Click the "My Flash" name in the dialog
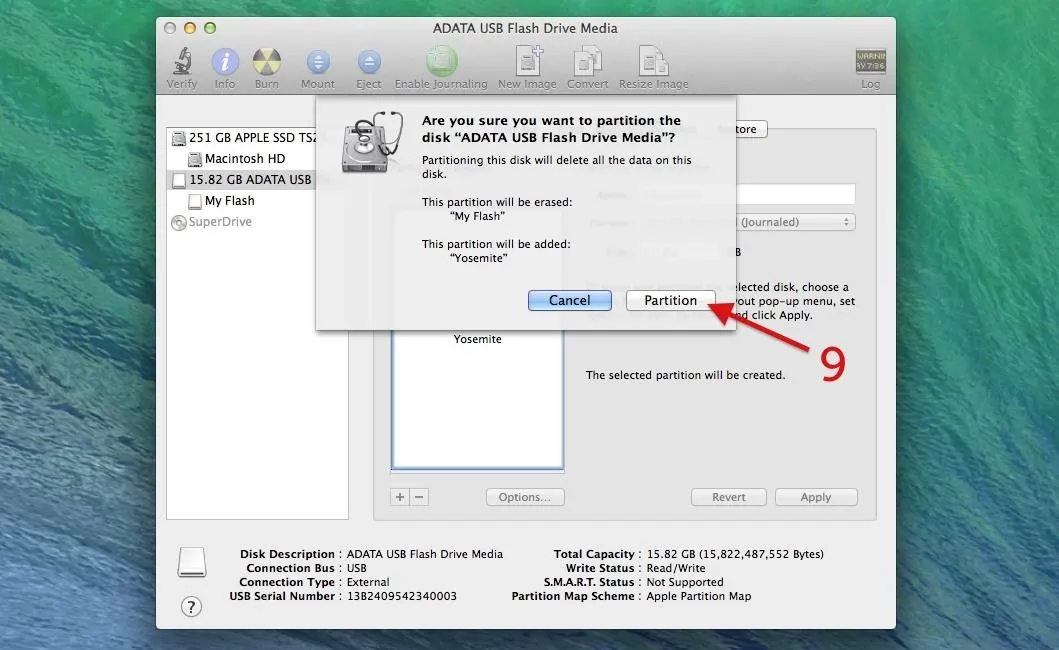1059x650 pixels. 477,216
